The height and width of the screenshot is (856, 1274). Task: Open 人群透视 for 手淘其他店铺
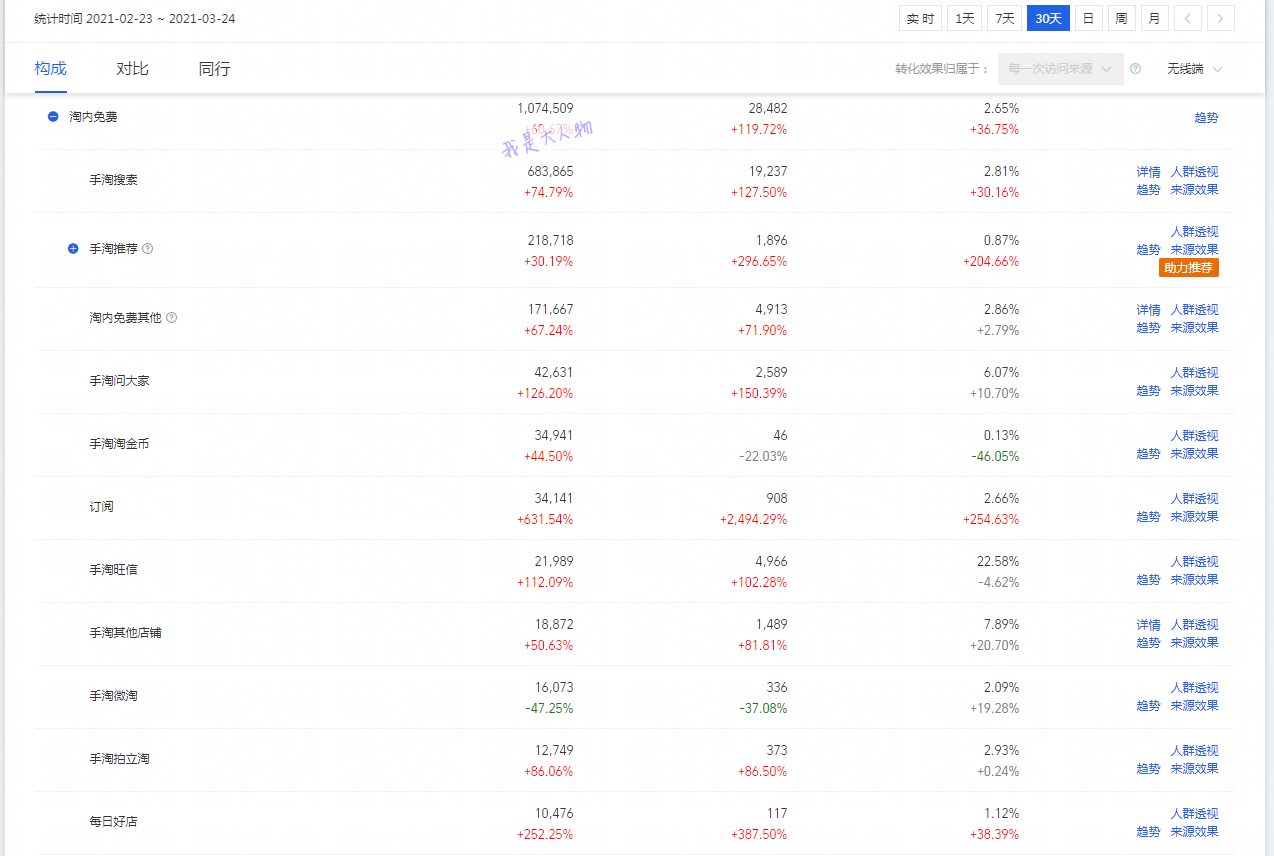(1195, 625)
